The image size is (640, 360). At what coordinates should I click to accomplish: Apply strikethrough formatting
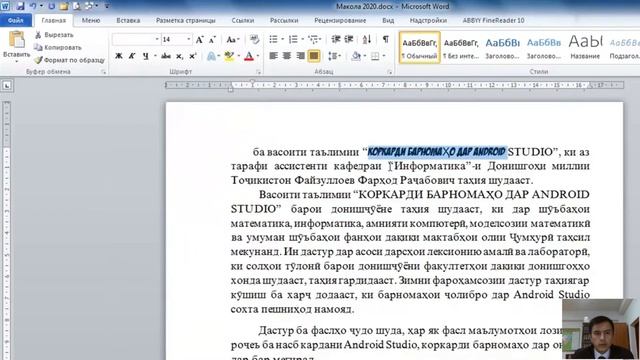(166, 56)
